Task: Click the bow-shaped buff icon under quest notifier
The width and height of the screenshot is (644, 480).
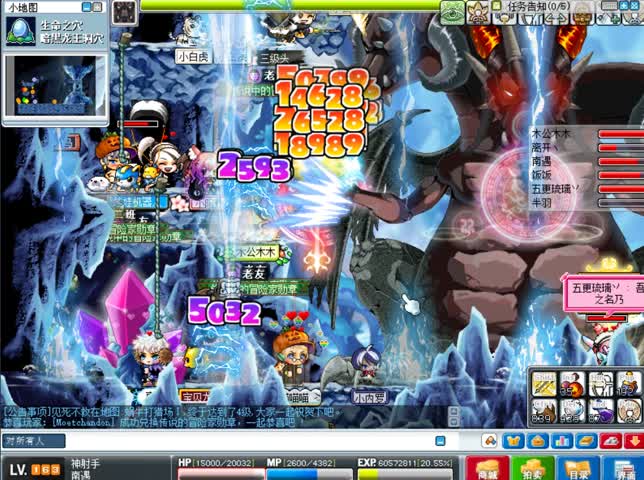Action: click(529, 18)
